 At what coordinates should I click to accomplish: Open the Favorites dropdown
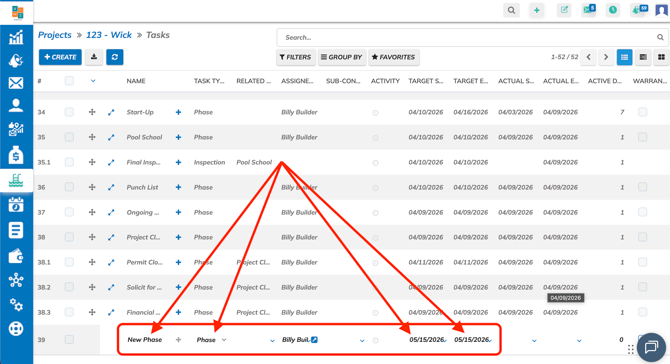click(394, 57)
